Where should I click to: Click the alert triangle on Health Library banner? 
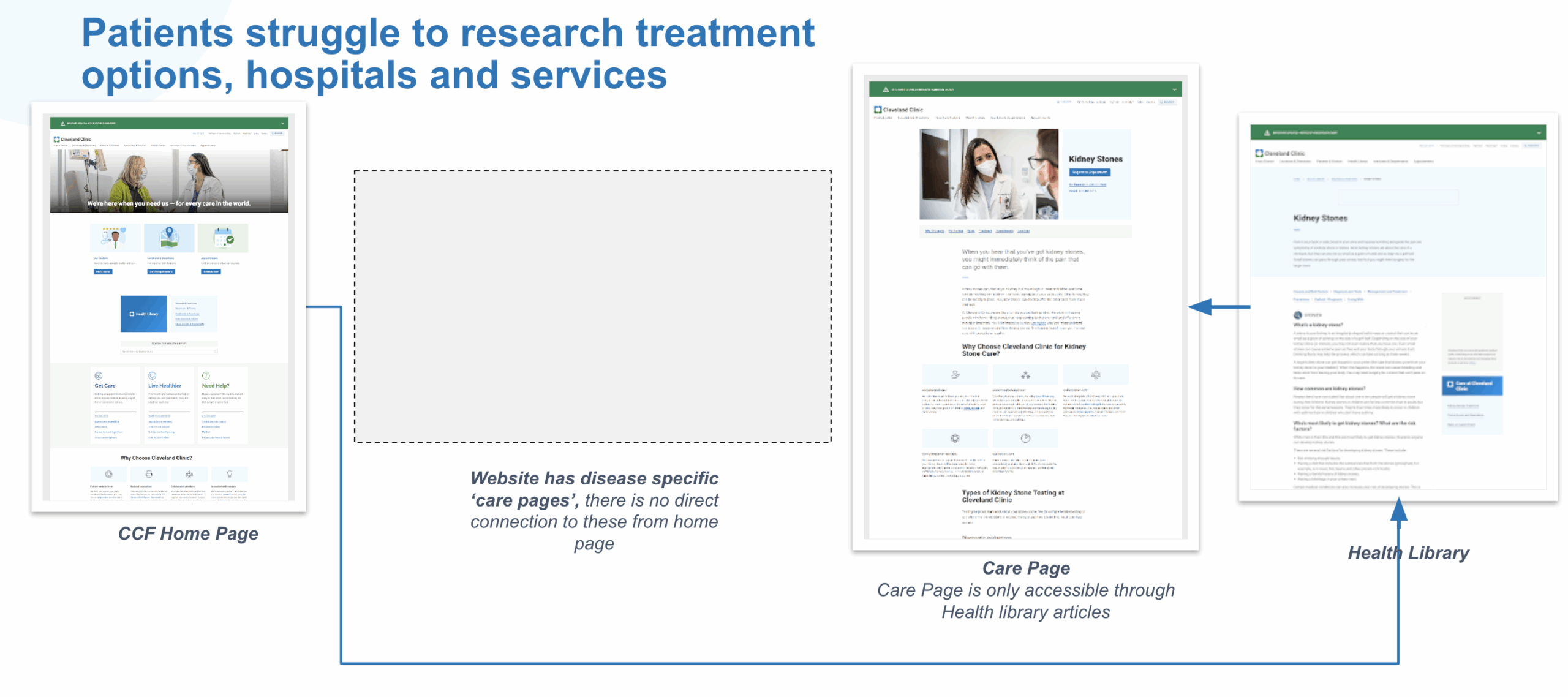(x=1267, y=132)
